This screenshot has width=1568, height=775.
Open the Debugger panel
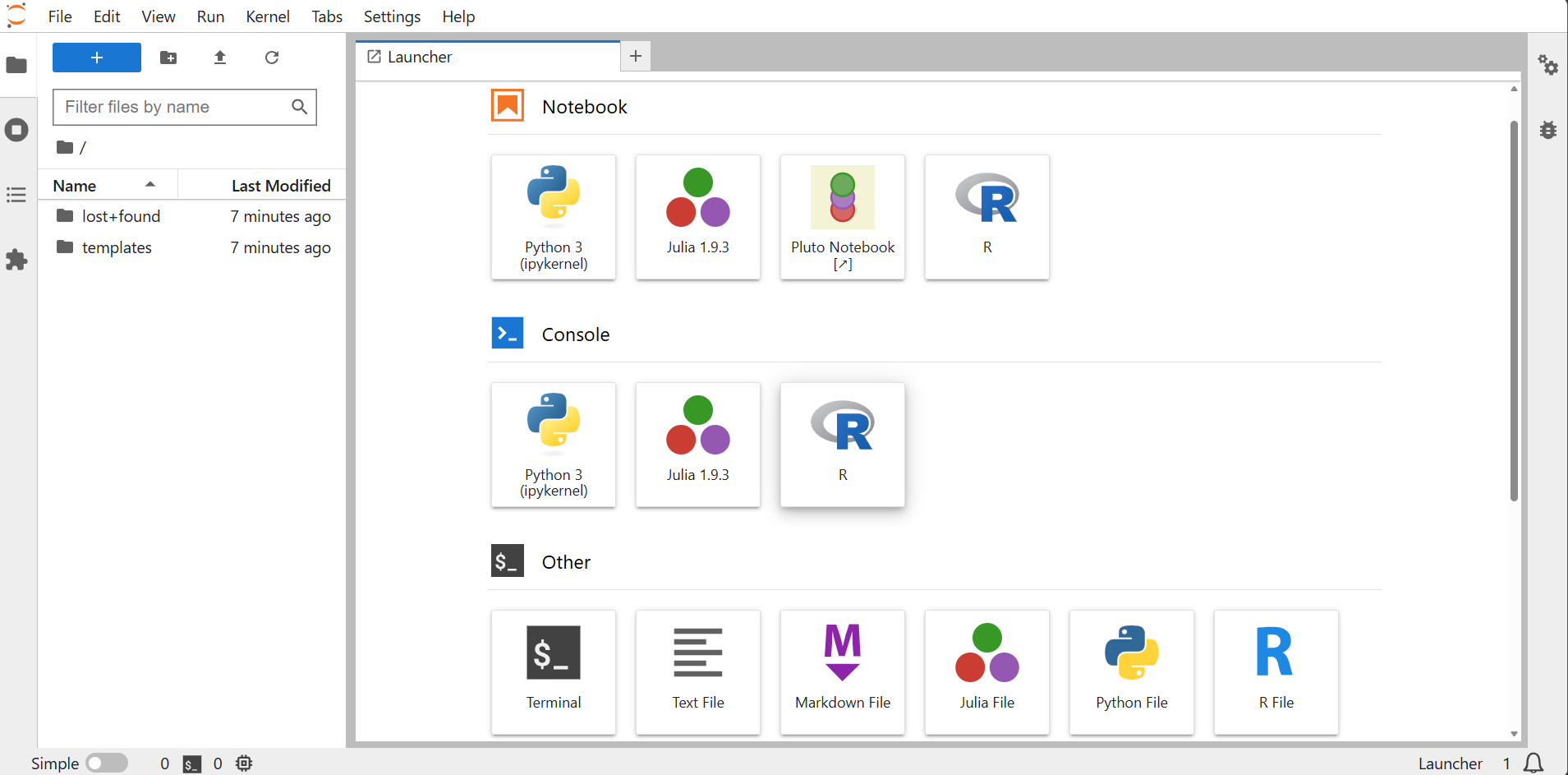click(x=1548, y=130)
